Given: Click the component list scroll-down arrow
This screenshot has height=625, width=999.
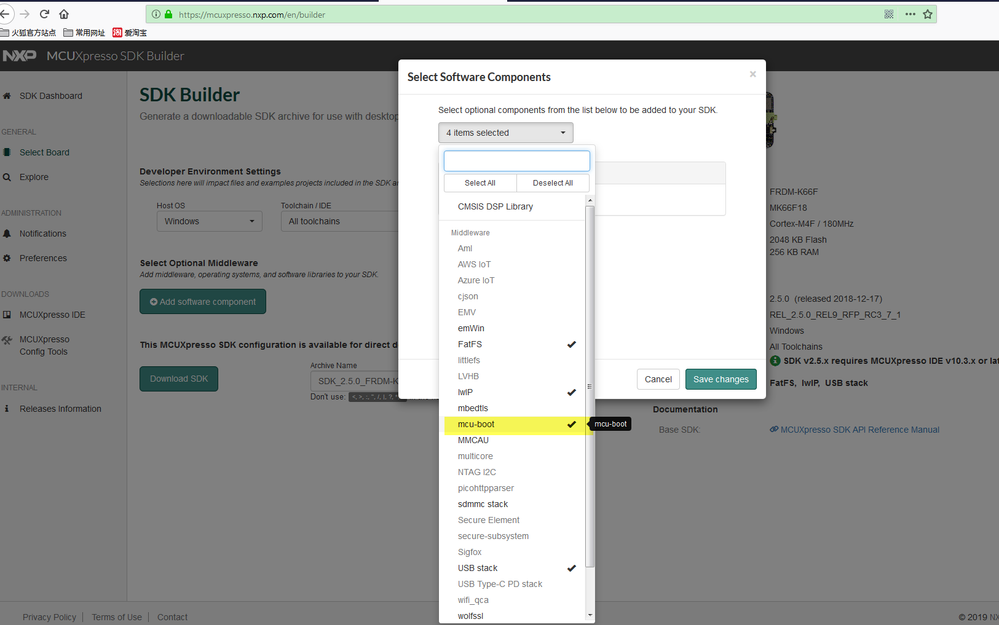Looking at the screenshot, I should (x=590, y=615).
